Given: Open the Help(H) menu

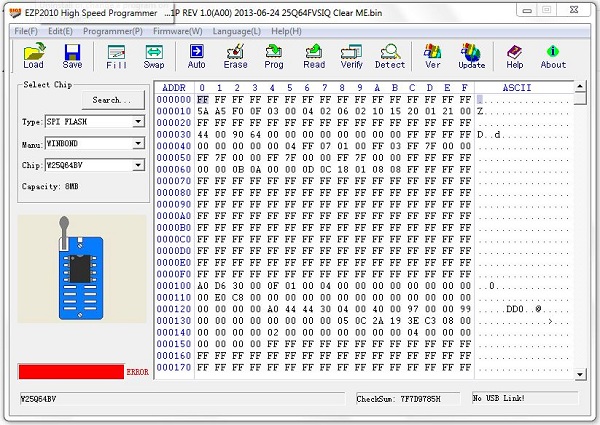Looking at the screenshot, I should pyautogui.click(x=286, y=31).
